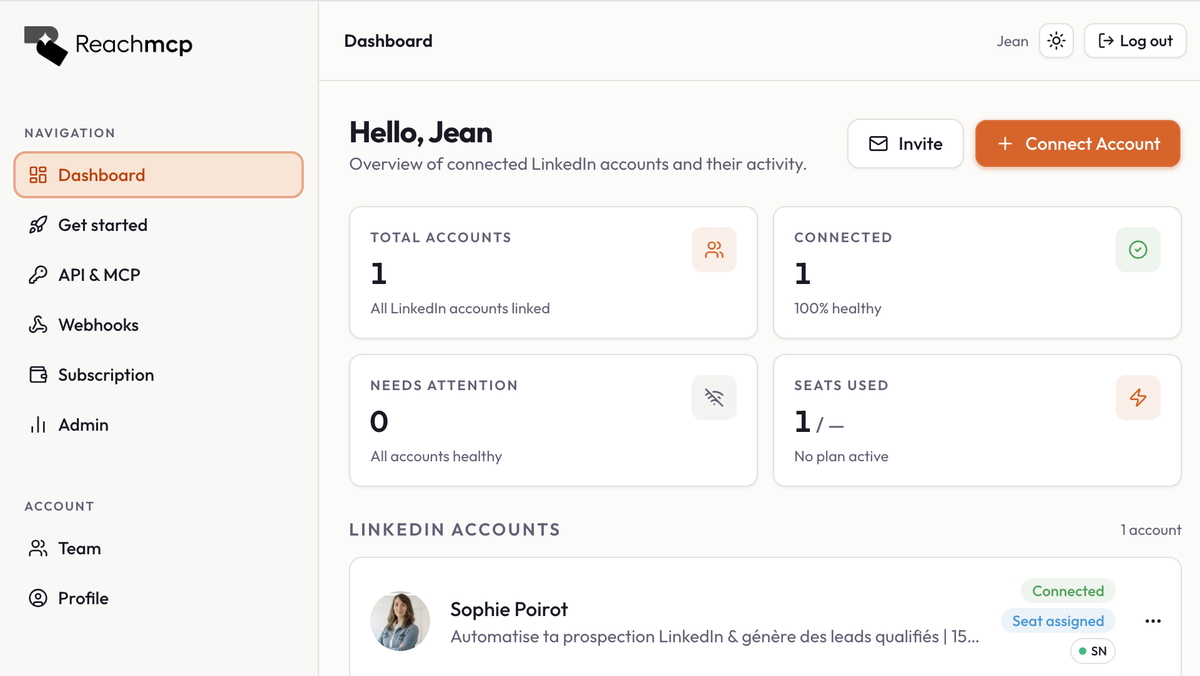Image resolution: width=1200 pixels, height=676 pixels.
Task: Click the Seat assigned badge
Action: coord(1058,621)
